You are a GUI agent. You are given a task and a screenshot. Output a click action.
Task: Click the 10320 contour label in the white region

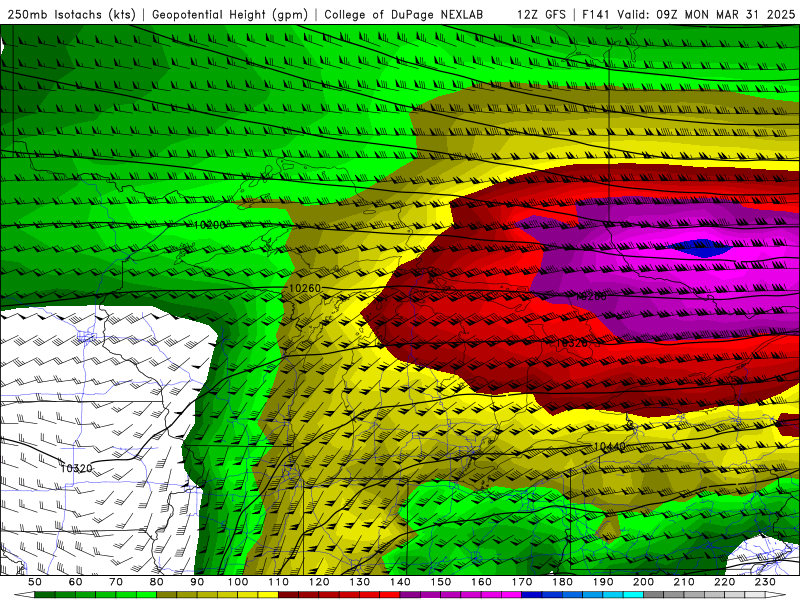click(x=77, y=468)
